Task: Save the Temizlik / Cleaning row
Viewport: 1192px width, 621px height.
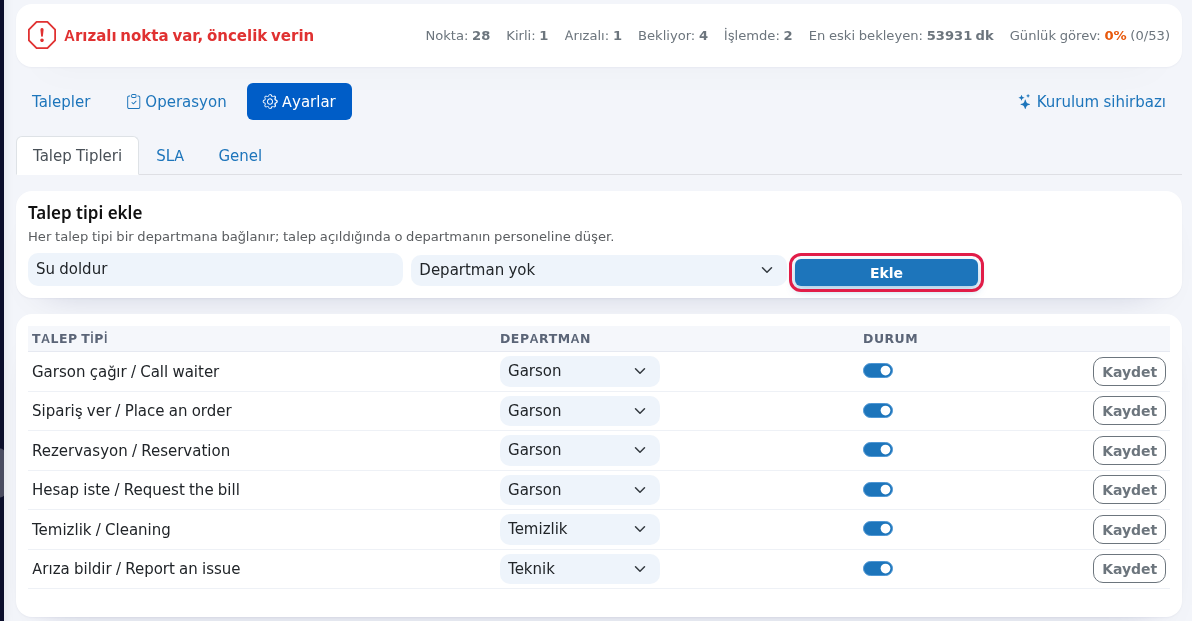Action: tap(1129, 530)
